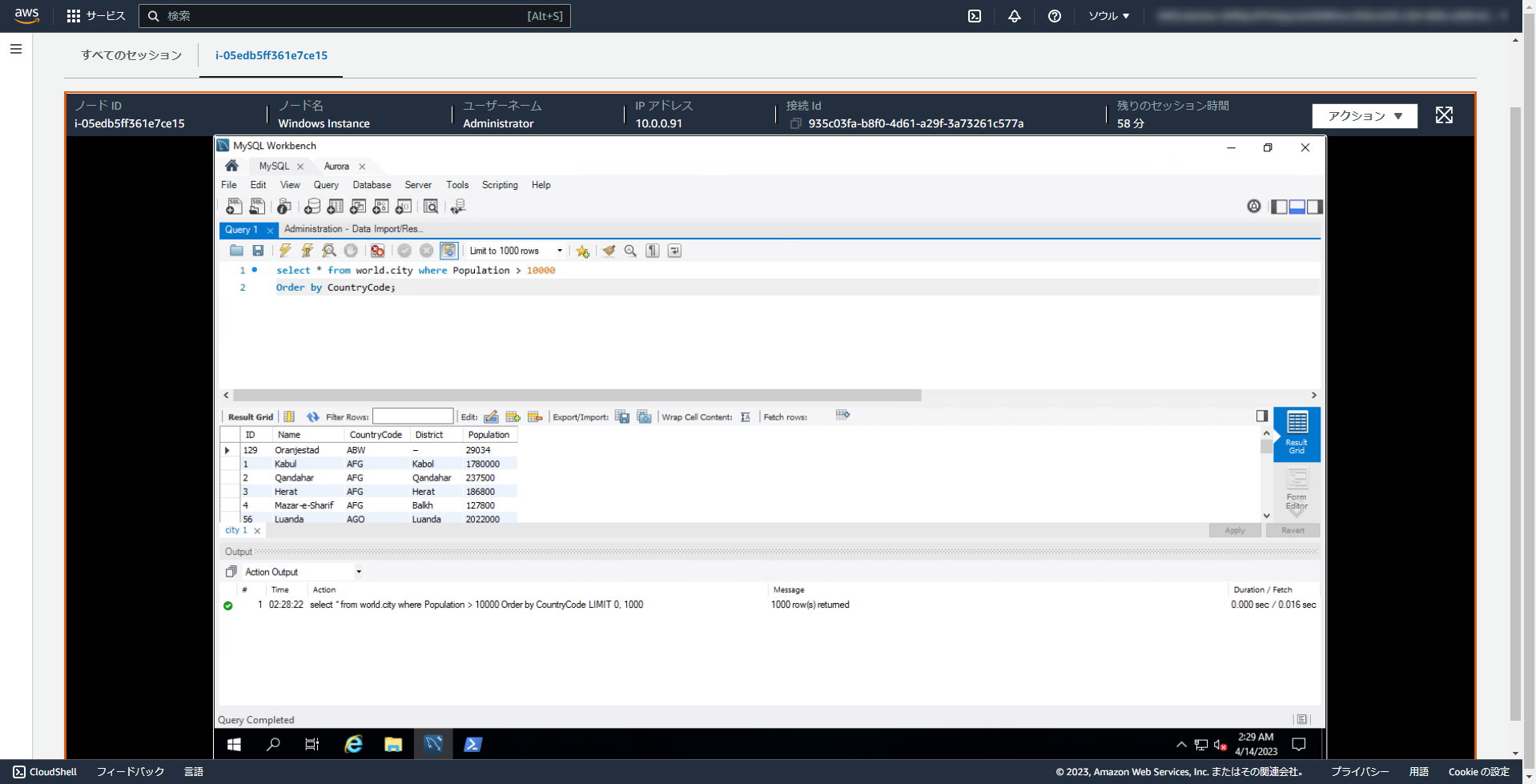
Task: Click the Apply button below results
Action: (1235, 530)
